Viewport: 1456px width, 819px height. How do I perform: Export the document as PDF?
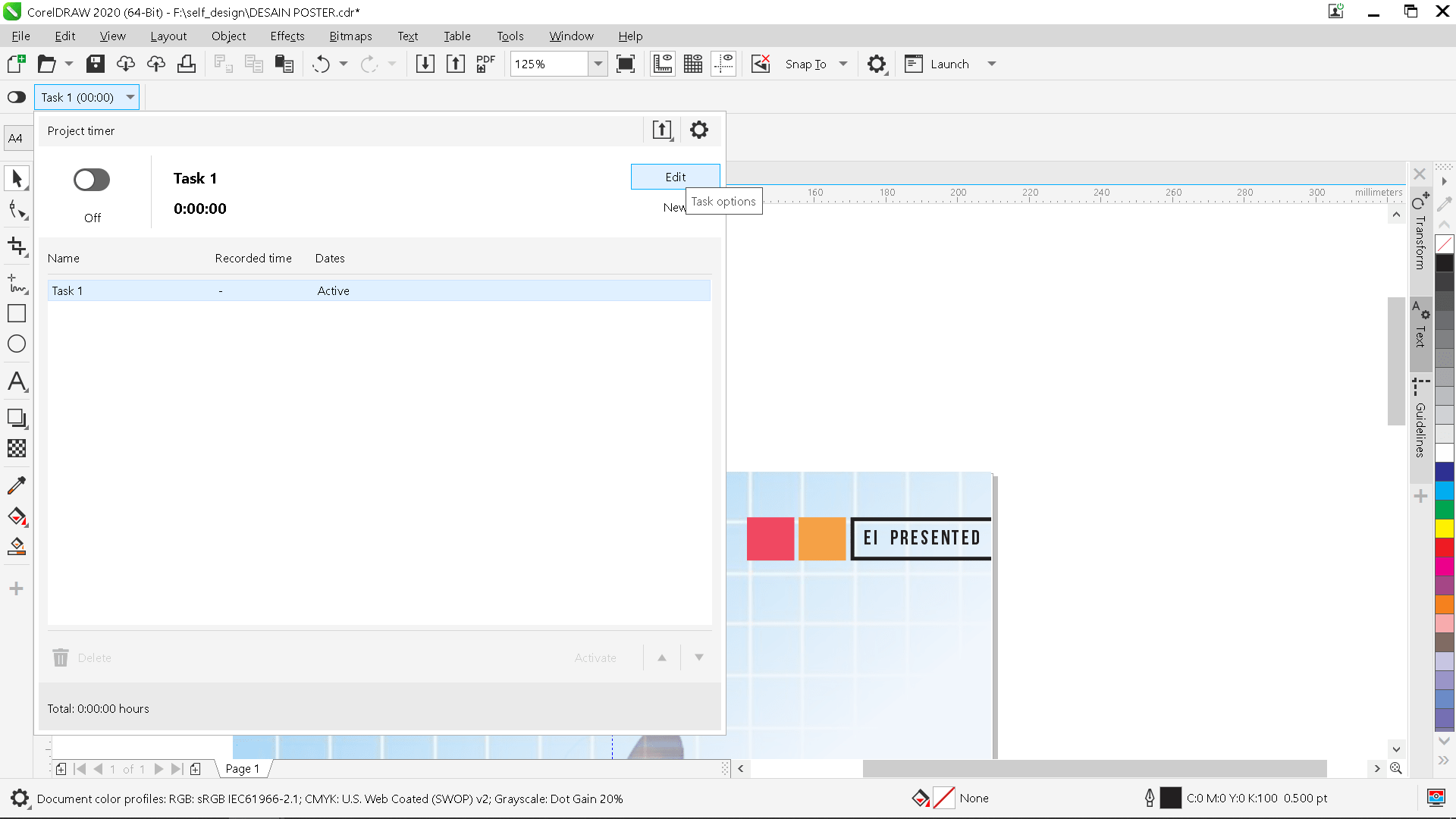click(x=485, y=64)
